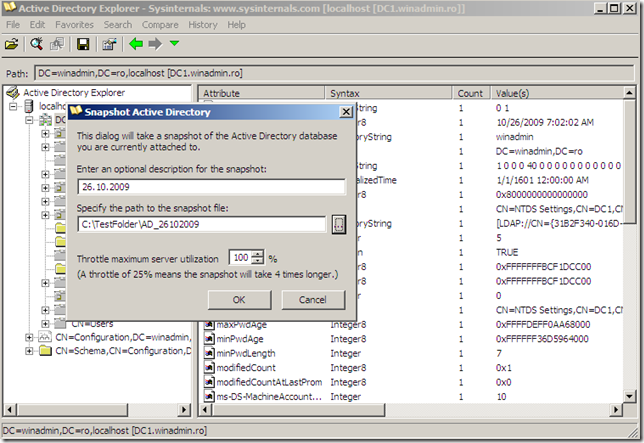Image resolution: width=644 pixels, height=443 pixels.
Task: Click tree pane horizontal scroll right arrow
Action: pyautogui.click(x=184, y=409)
